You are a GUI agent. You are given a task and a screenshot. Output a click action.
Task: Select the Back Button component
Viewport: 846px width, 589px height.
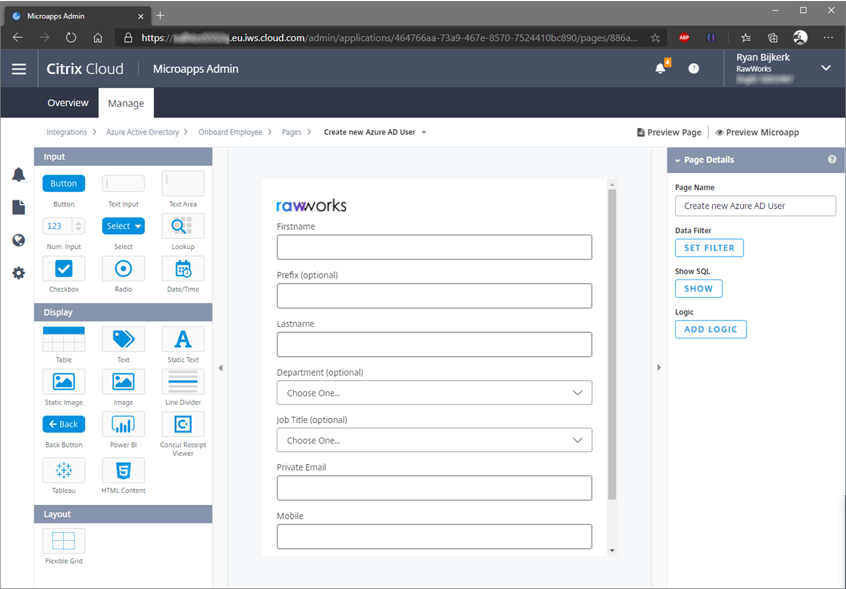click(64, 424)
